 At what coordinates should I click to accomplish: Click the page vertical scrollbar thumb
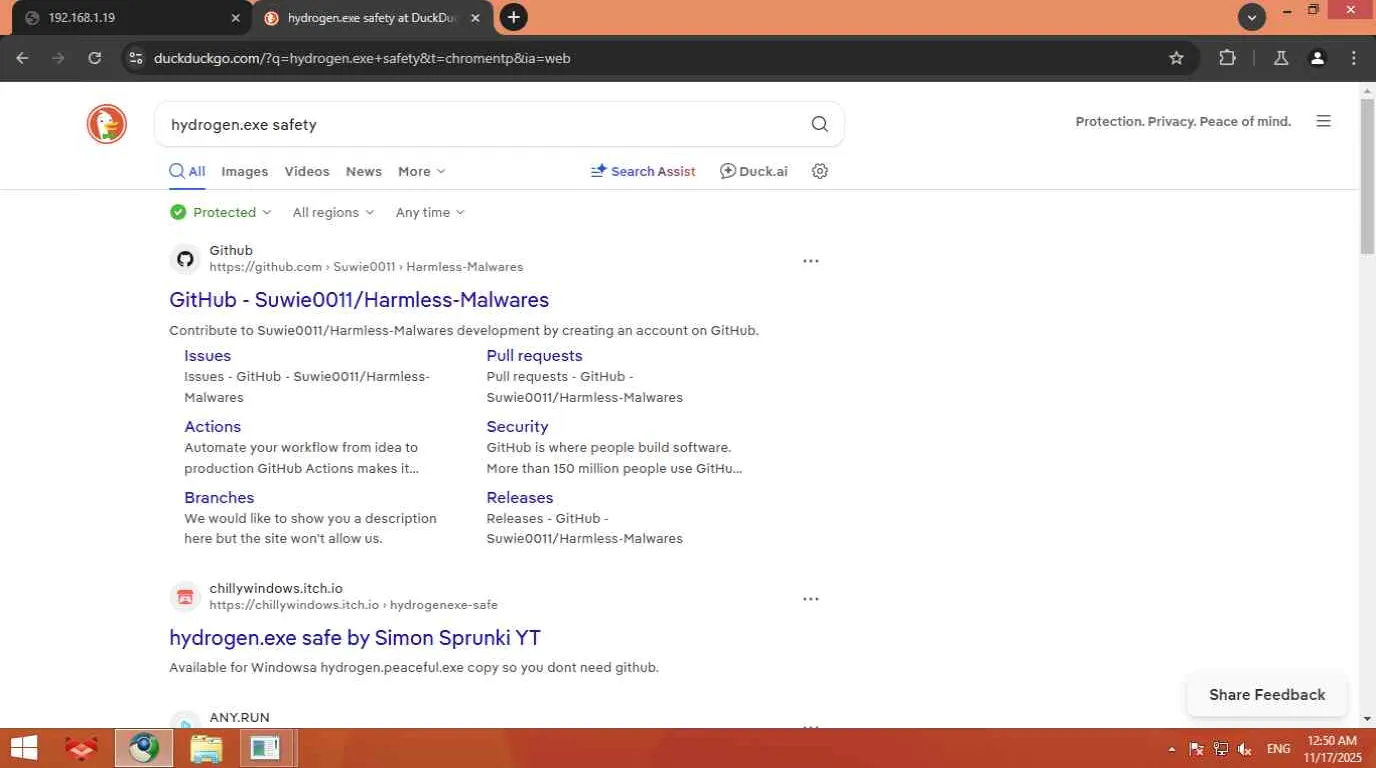[1367, 177]
